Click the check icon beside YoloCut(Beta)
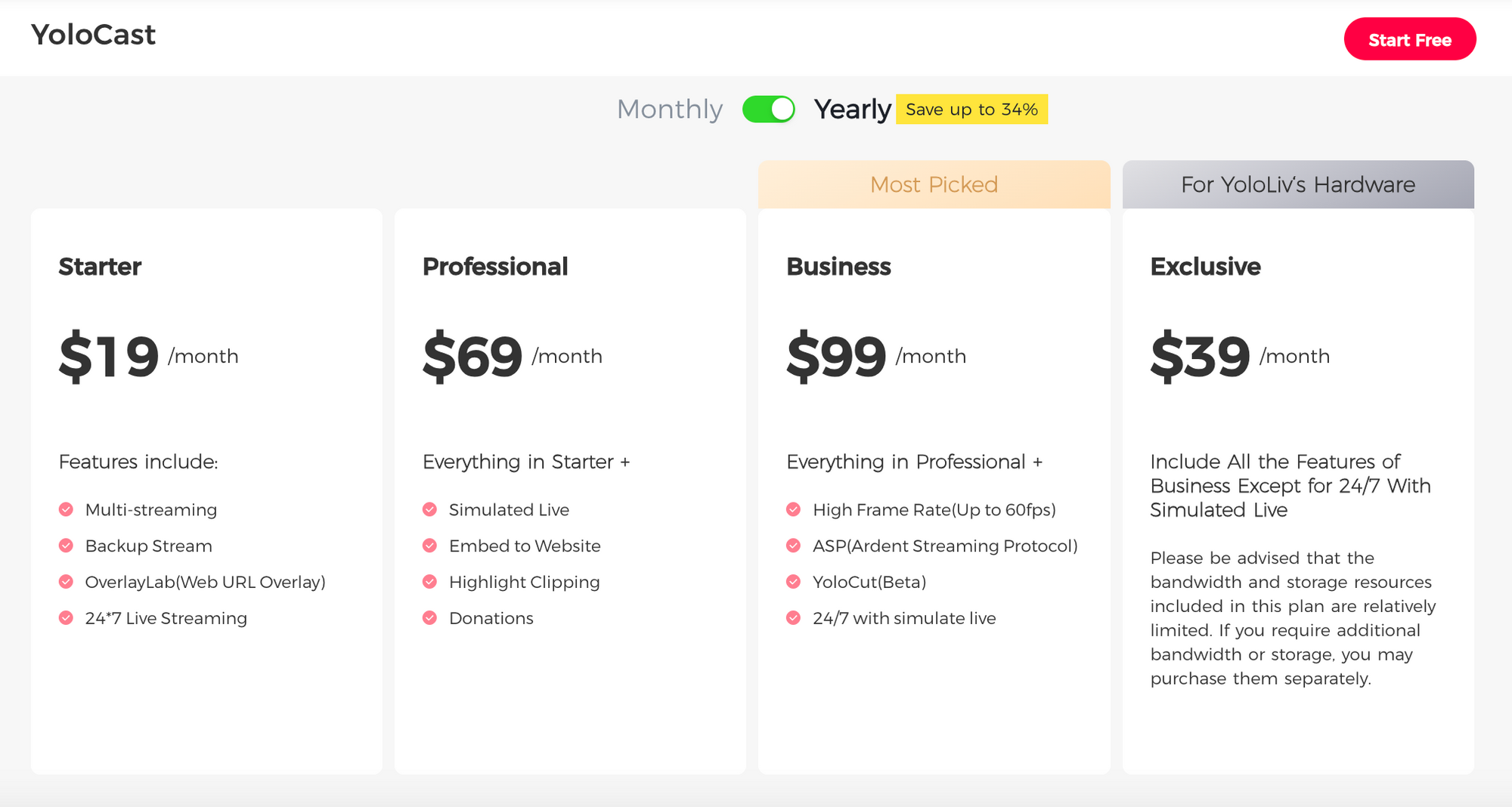 pyautogui.click(x=793, y=582)
